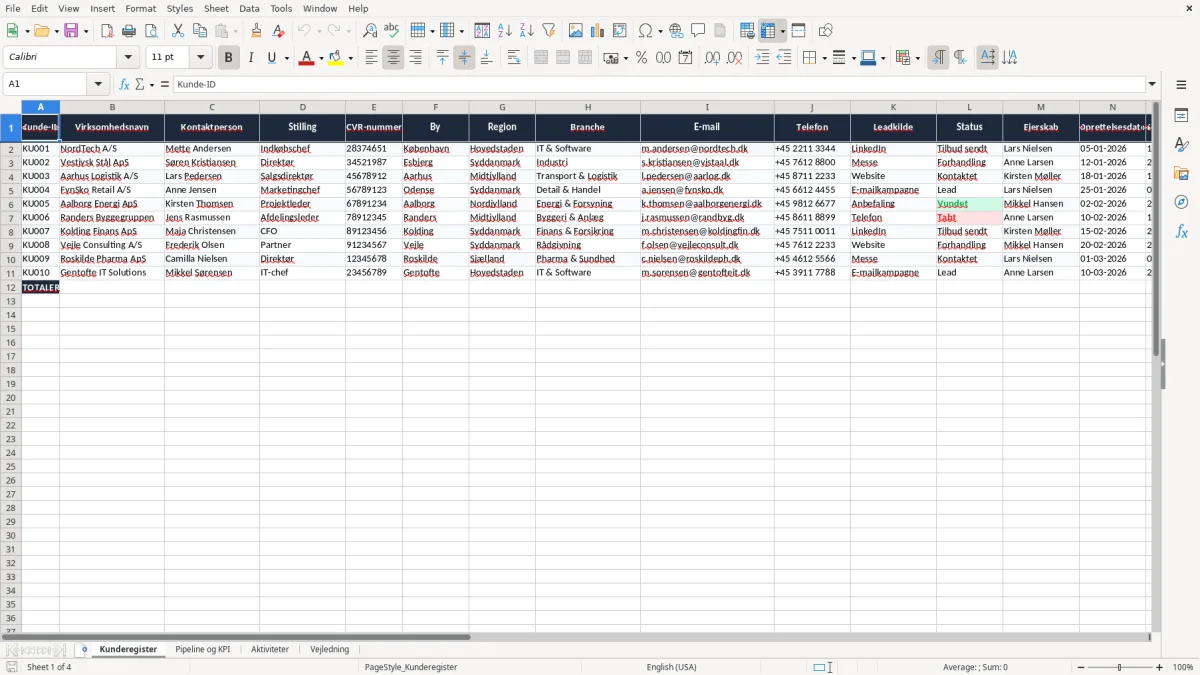Open the Data menu
This screenshot has width=1200, height=675.
pos(249,8)
